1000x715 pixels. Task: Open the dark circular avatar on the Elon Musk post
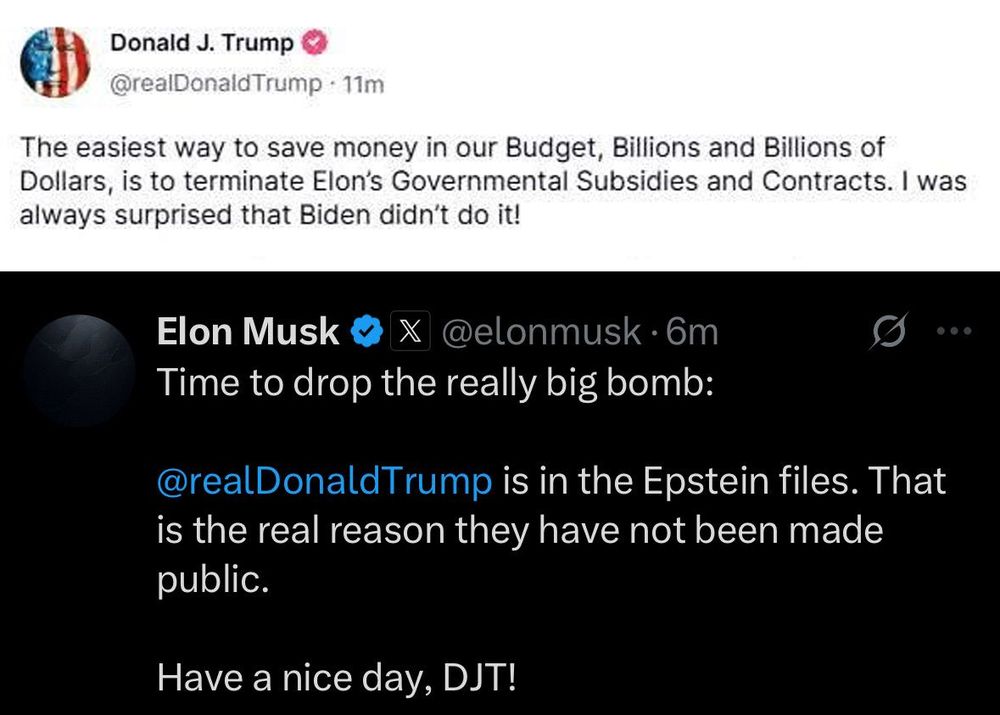click(77, 370)
